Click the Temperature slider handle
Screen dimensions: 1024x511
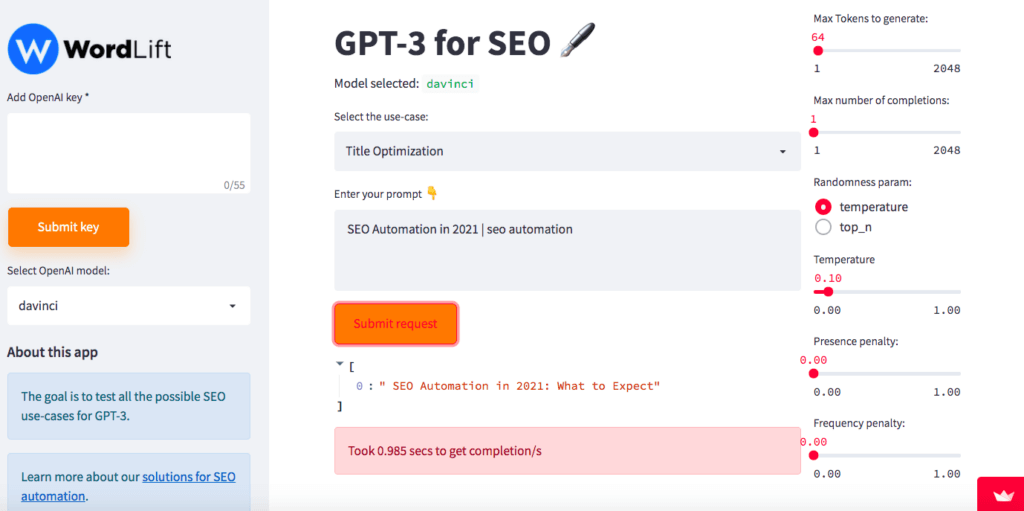pyautogui.click(x=828, y=291)
